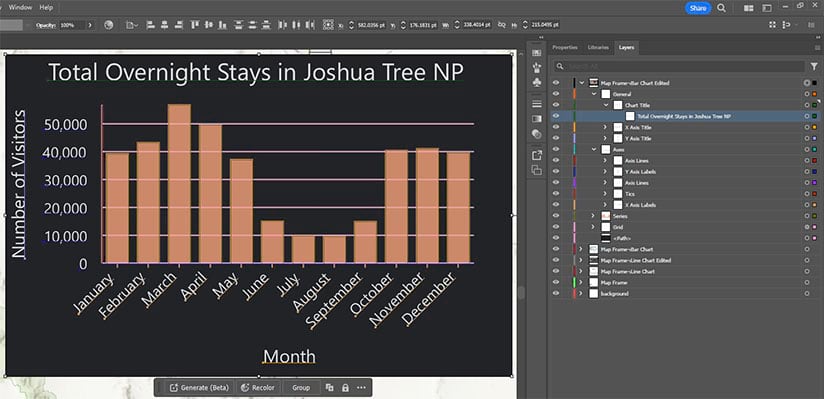Toggle visibility of the <Path> item
This screenshot has height=399, width=824.
tap(556, 238)
